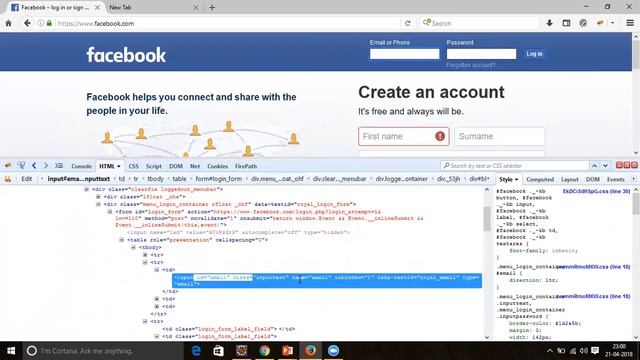Open Google Chrome from the taskbar
Screen dimensions: 640x360
[x=264, y=351]
